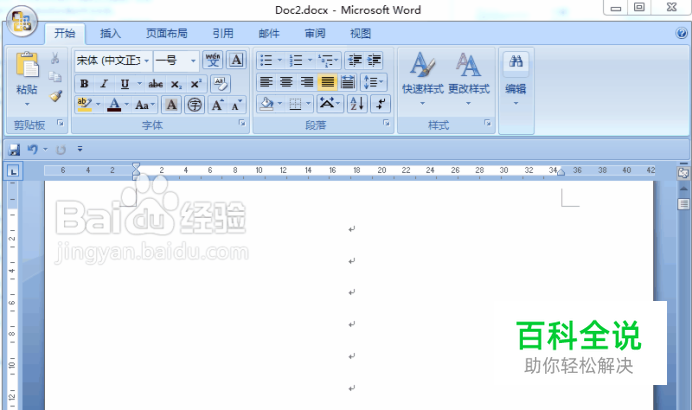Apply the yellow text highlight color
Viewport: 692px width, 410px height.
(x=84, y=105)
